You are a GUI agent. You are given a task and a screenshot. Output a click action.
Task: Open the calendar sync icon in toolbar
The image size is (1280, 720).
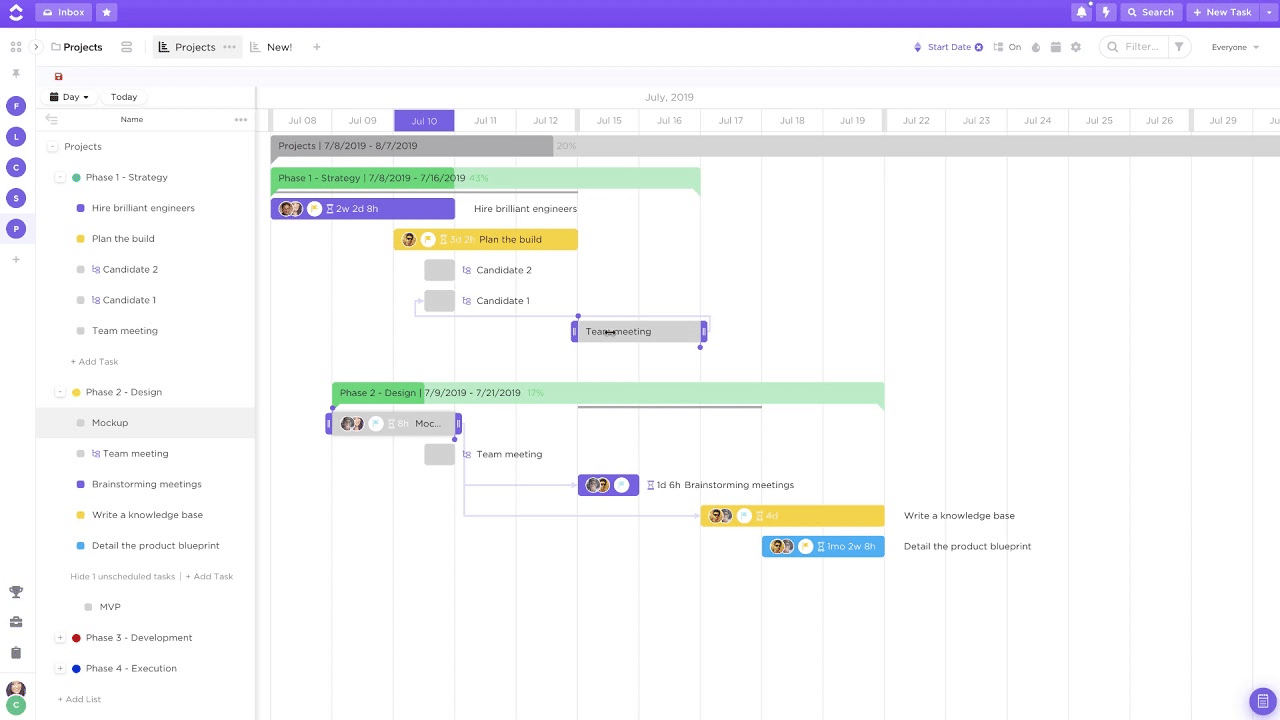coord(1056,47)
